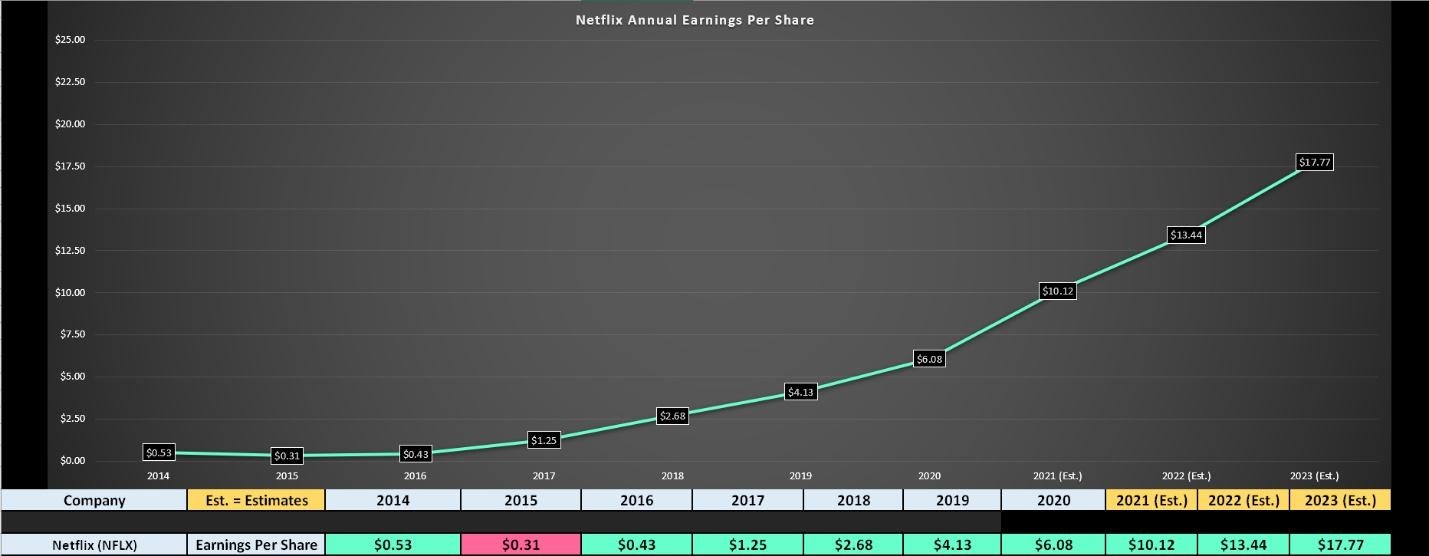Select the $4.13 chart data point label

tap(801, 392)
